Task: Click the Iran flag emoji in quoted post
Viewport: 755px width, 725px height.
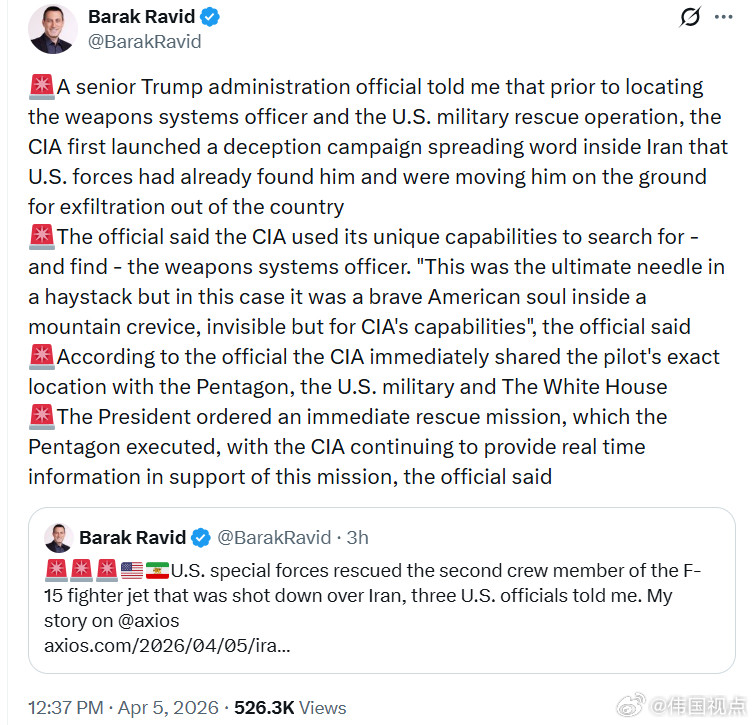Action: point(158,572)
